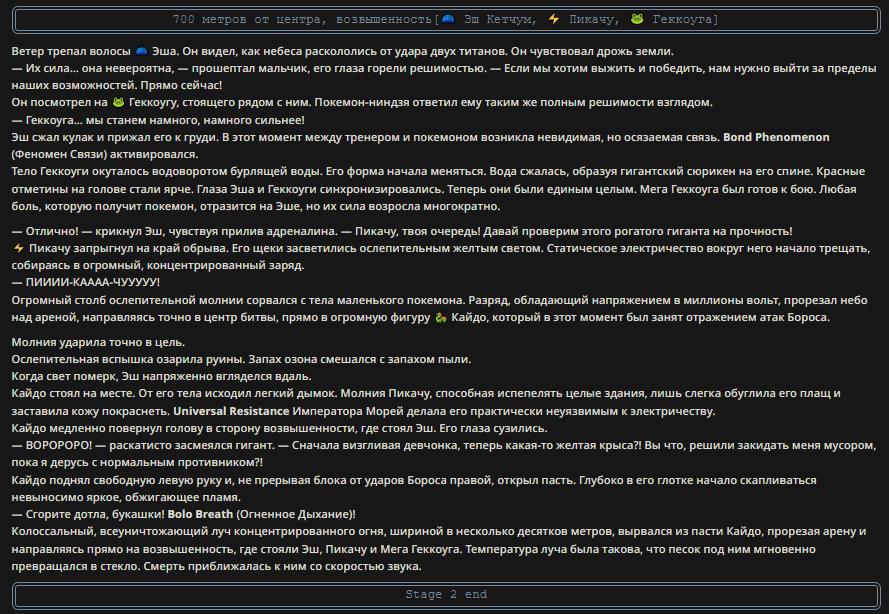889x614 pixels.
Task: Click "невыносимо яркое, обжигающее пламя." line
Action: click(x=126, y=497)
